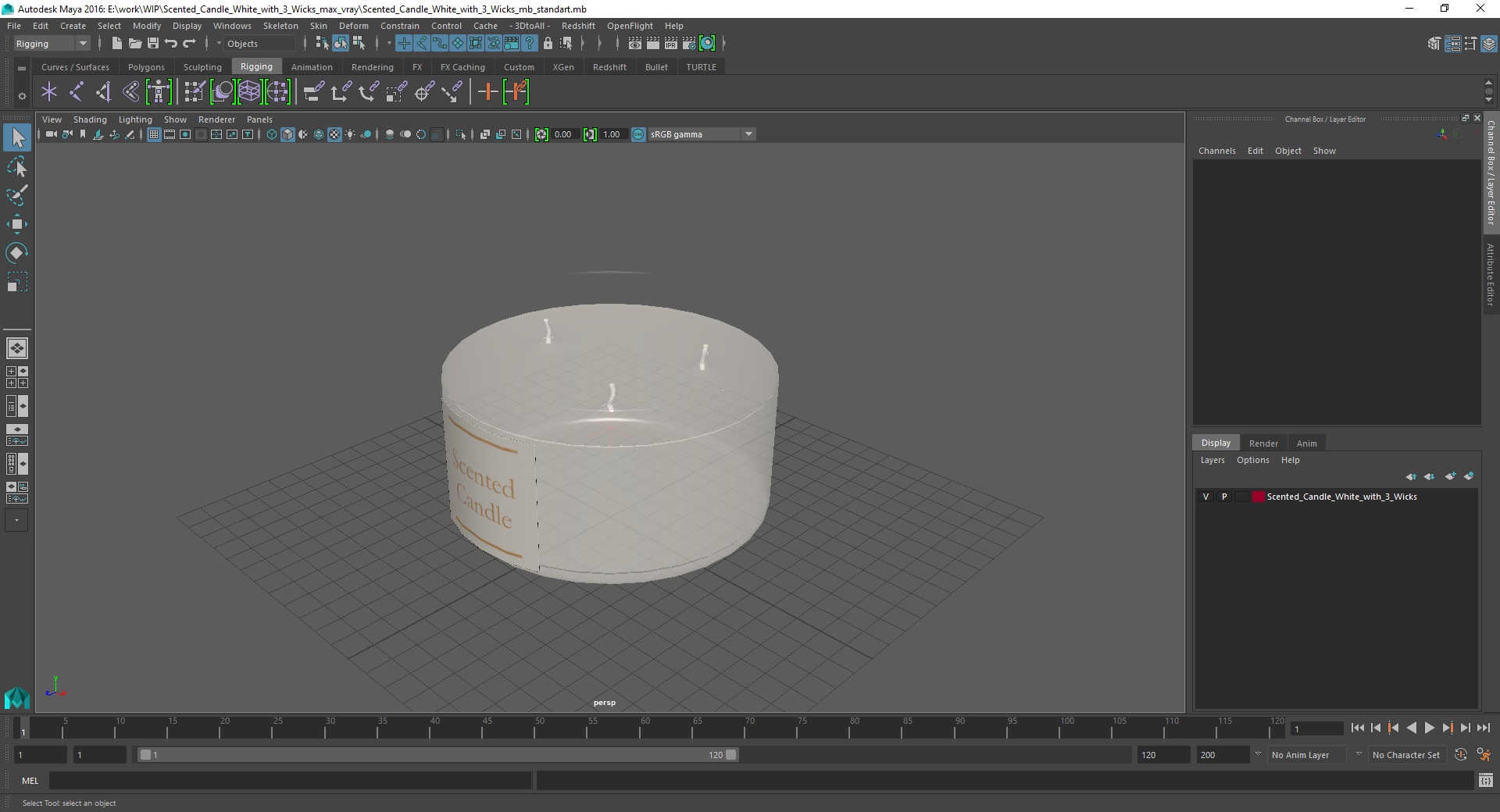Open the Deform menu
The width and height of the screenshot is (1500, 812).
pyautogui.click(x=354, y=26)
